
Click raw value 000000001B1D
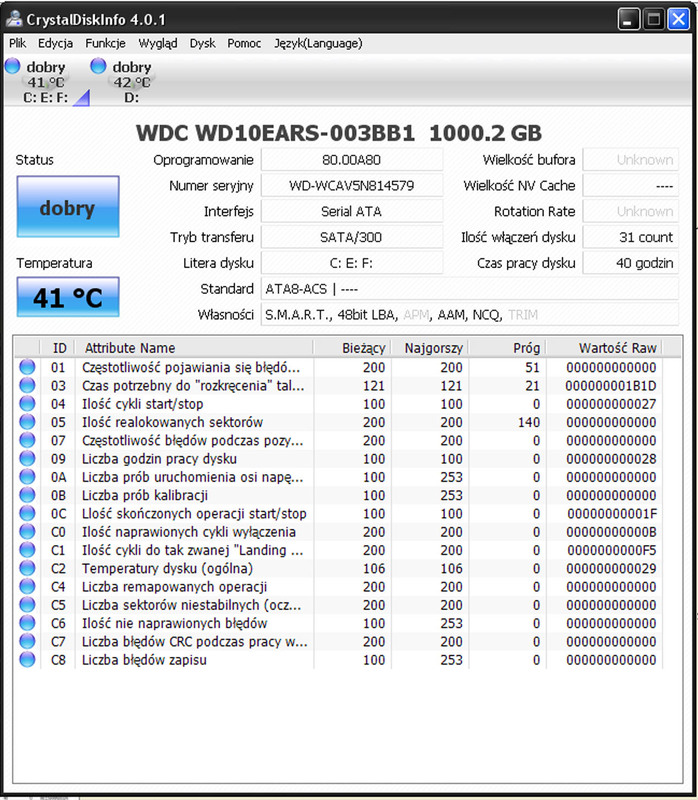pos(611,386)
